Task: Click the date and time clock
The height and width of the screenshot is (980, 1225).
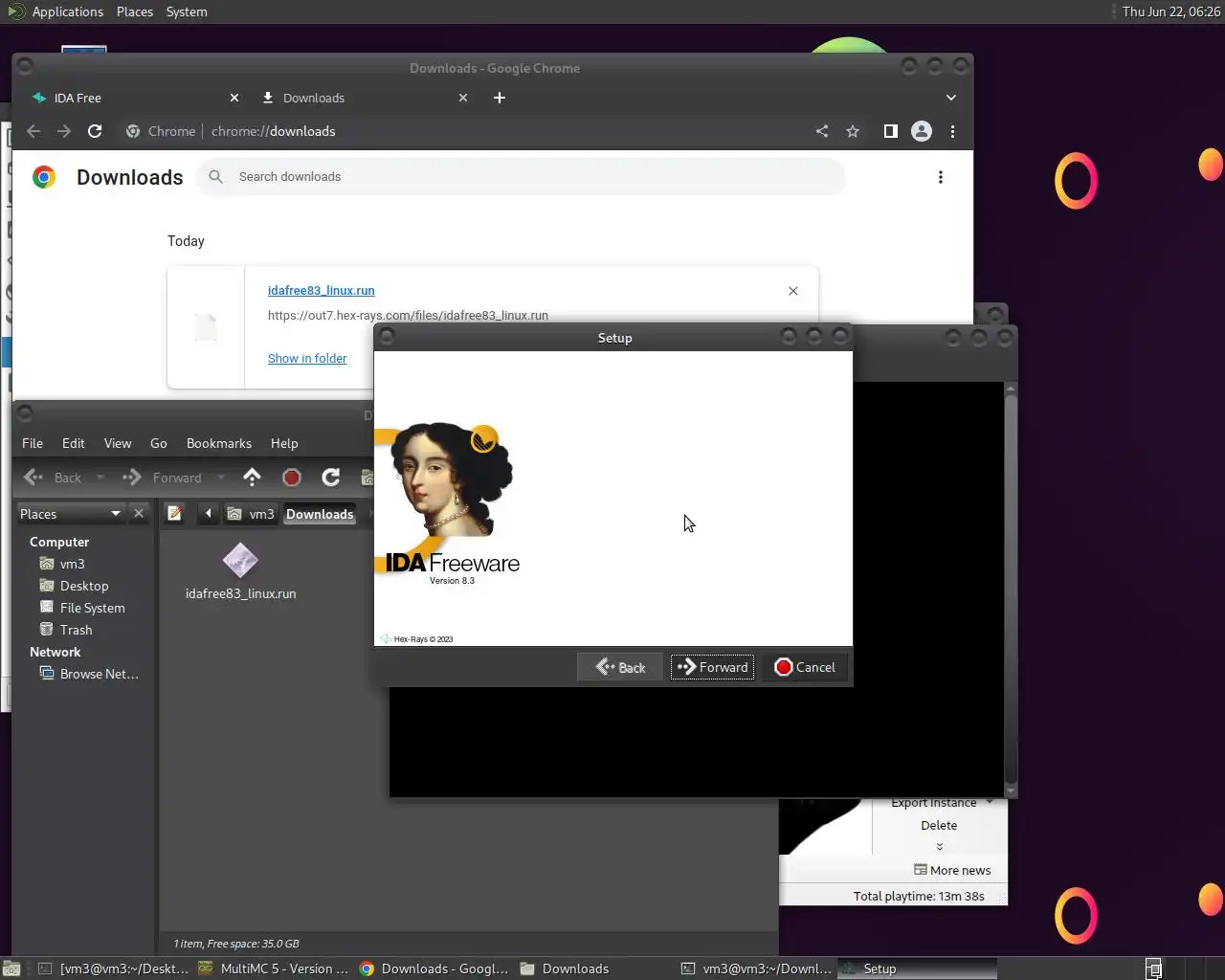Action: (1171, 11)
